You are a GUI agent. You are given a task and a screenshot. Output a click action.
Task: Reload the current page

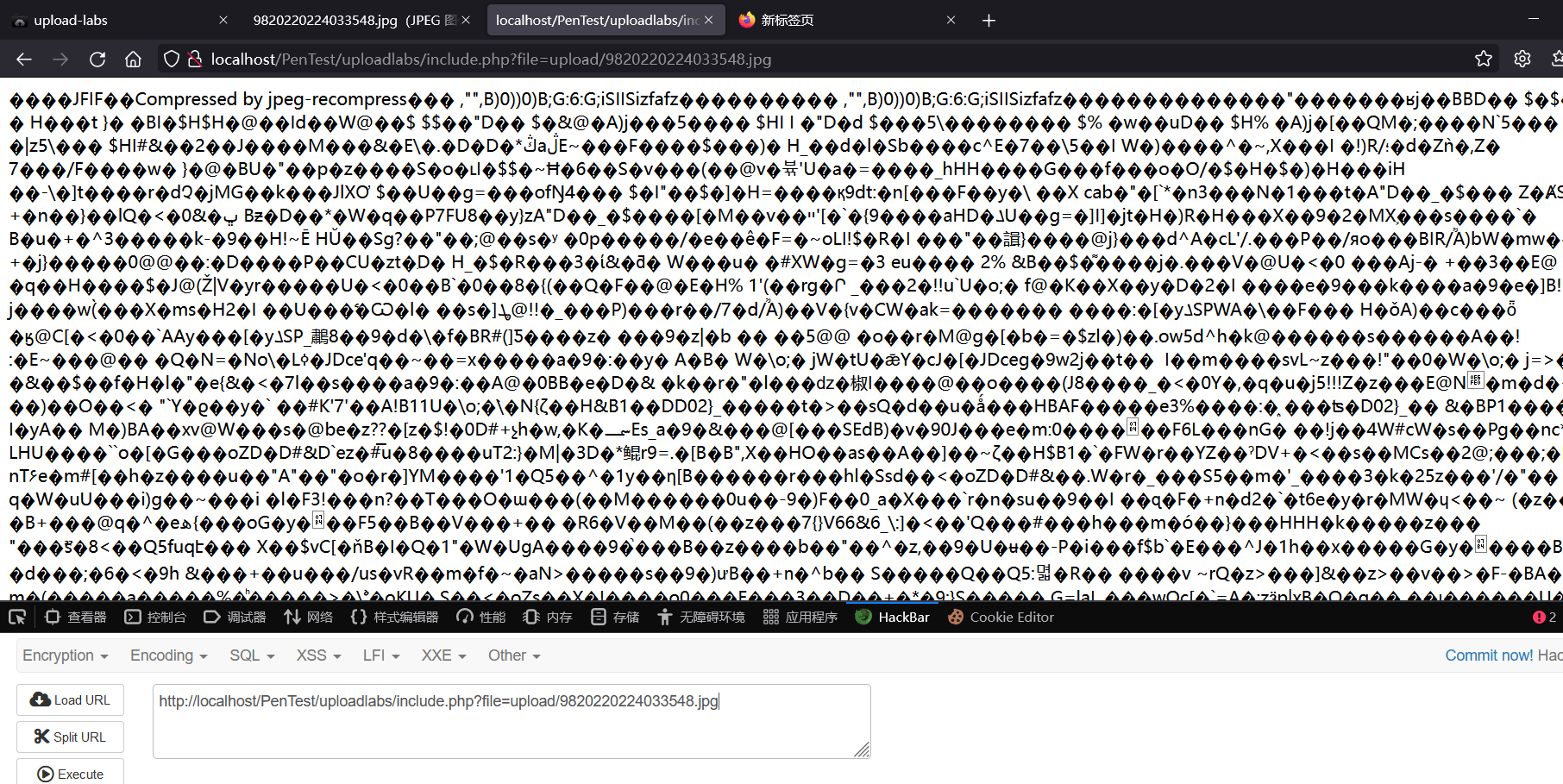click(97, 59)
